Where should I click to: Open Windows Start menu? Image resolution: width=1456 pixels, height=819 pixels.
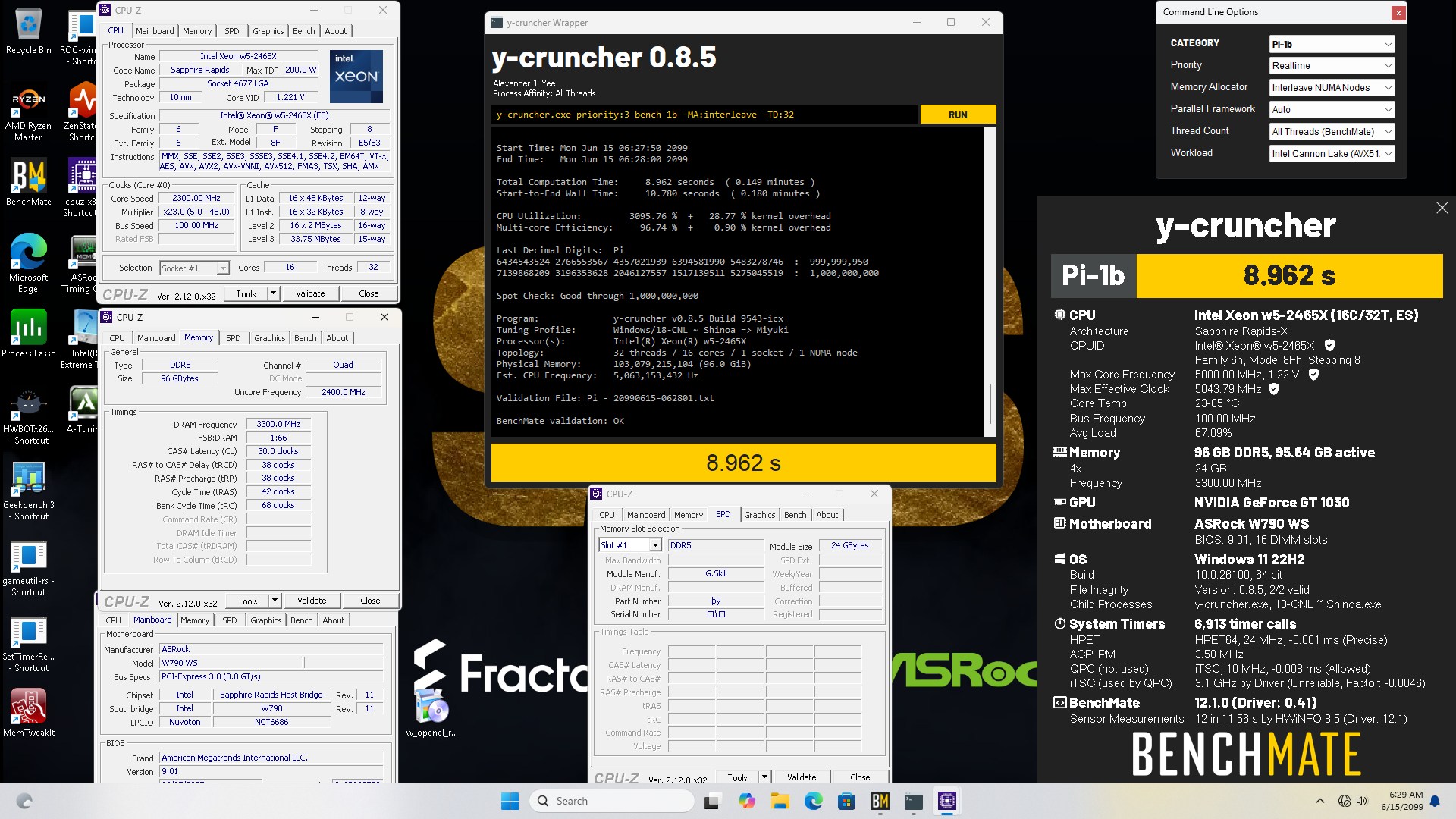[x=510, y=801]
